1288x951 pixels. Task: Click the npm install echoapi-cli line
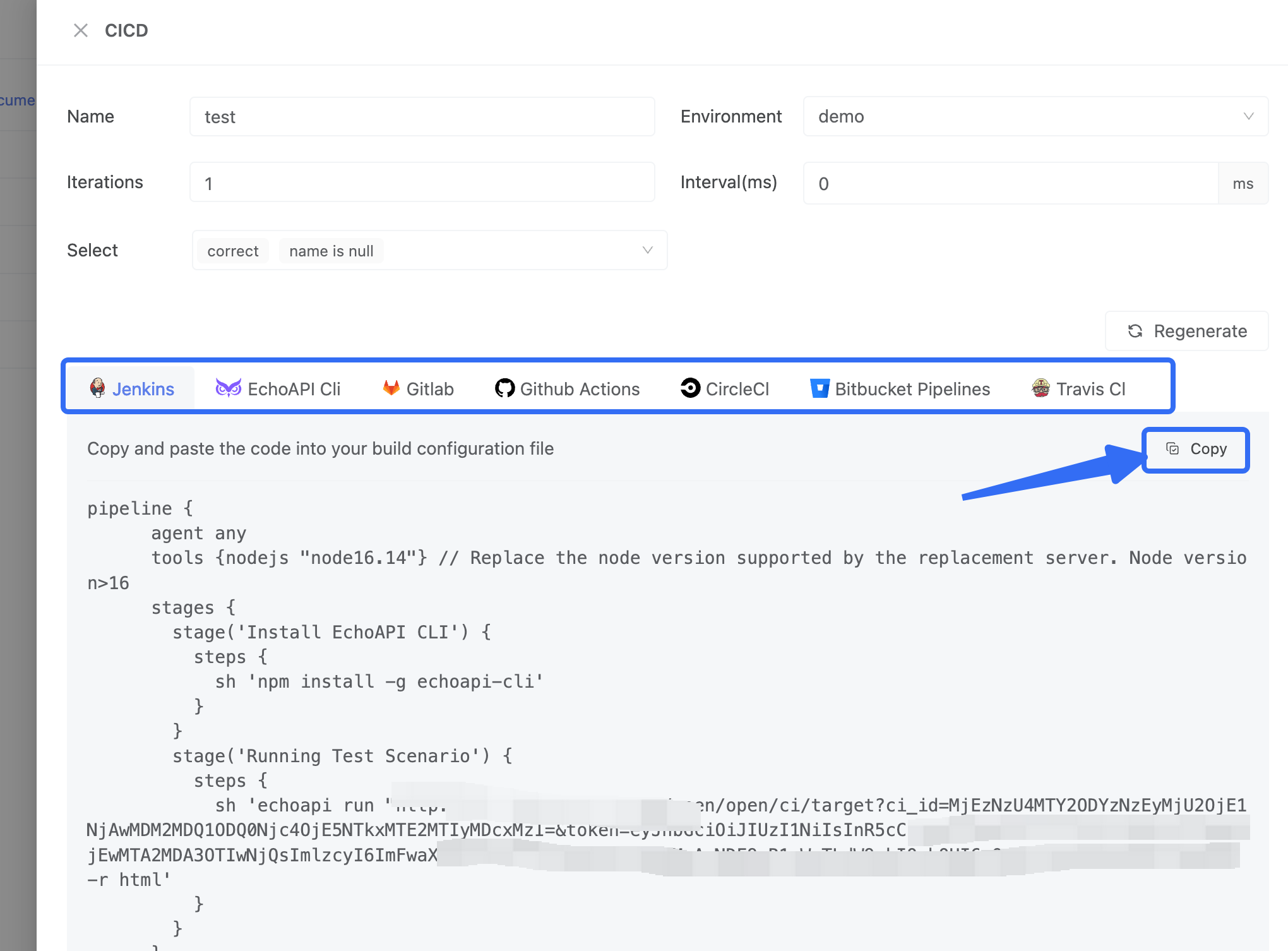point(379,681)
